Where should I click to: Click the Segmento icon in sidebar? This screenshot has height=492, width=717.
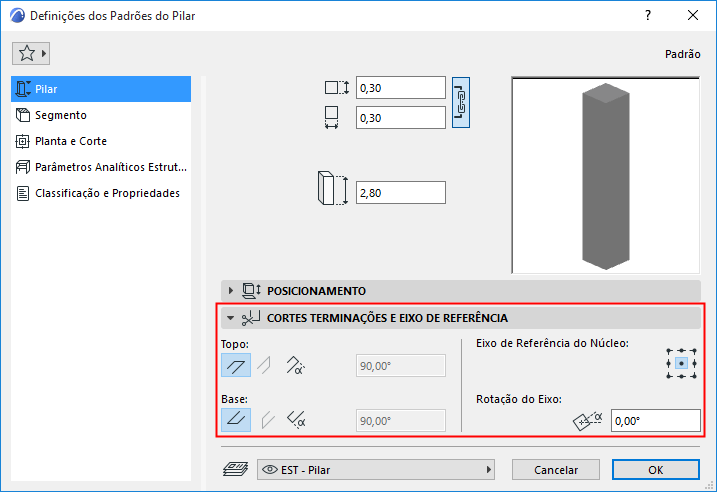click(x=23, y=115)
